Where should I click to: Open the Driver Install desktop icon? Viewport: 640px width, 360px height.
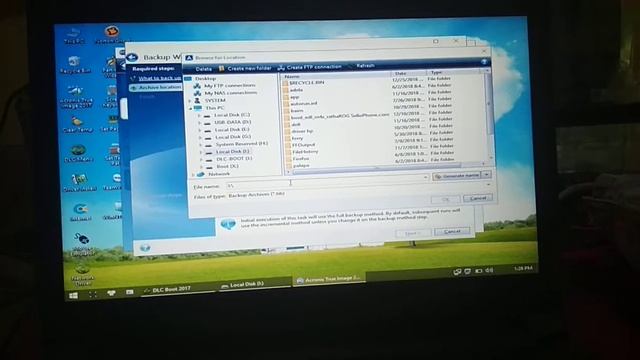point(79,183)
